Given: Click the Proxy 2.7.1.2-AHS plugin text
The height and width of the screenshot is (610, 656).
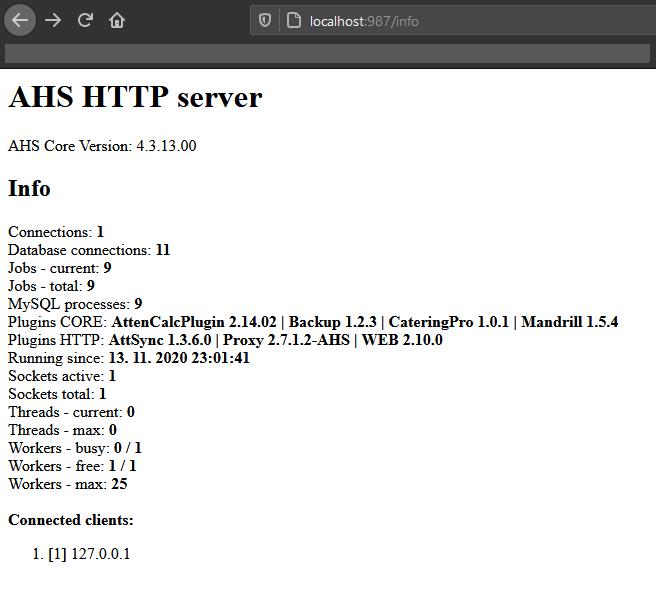Looking at the screenshot, I should coord(284,340).
